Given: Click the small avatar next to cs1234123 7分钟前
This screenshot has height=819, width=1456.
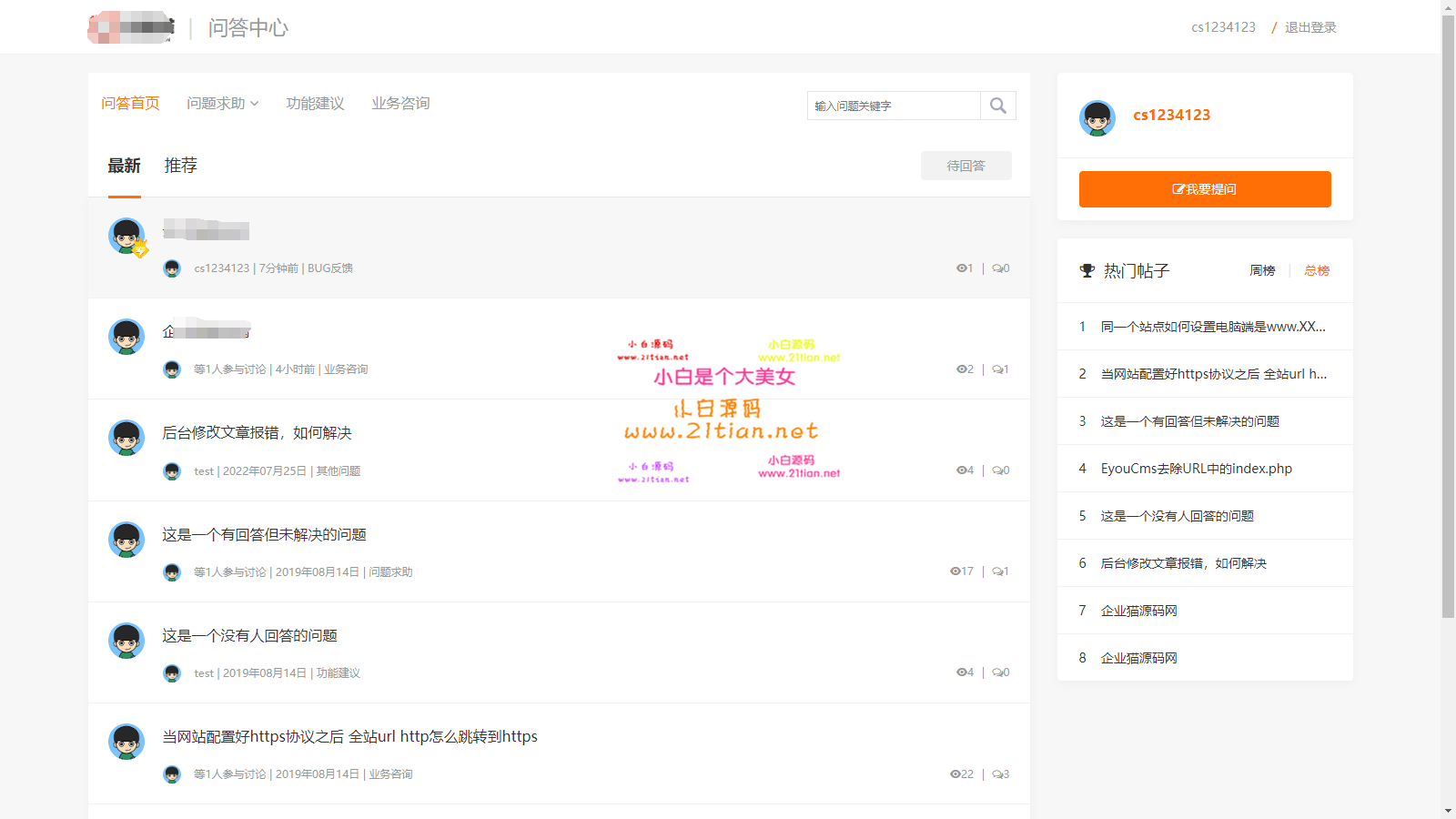Looking at the screenshot, I should pyautogui.click(x=172, y=268).
